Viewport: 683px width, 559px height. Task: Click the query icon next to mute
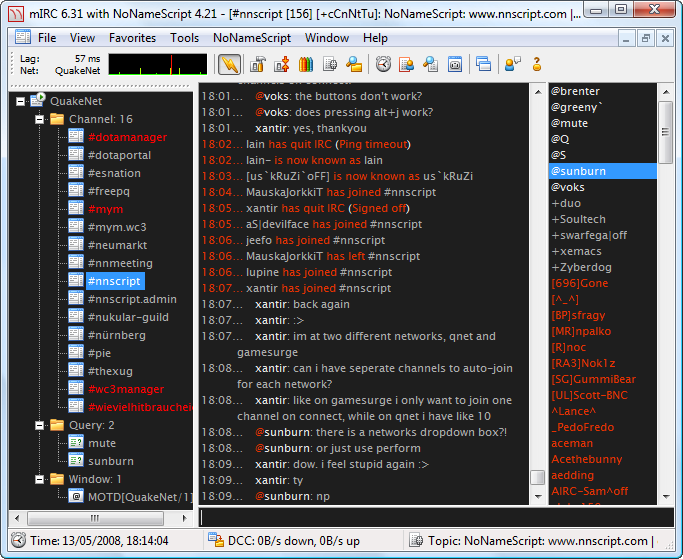(x=76, y=443)
